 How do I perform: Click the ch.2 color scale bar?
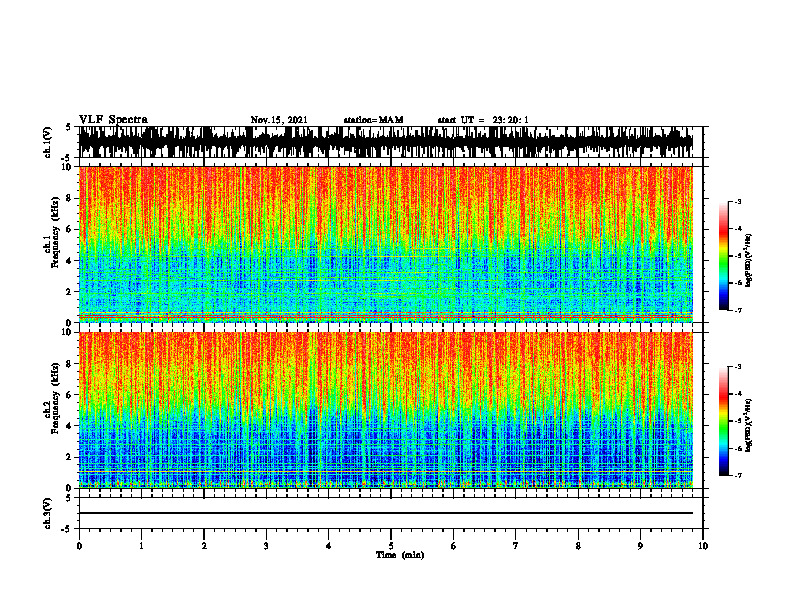click(723, 421)
